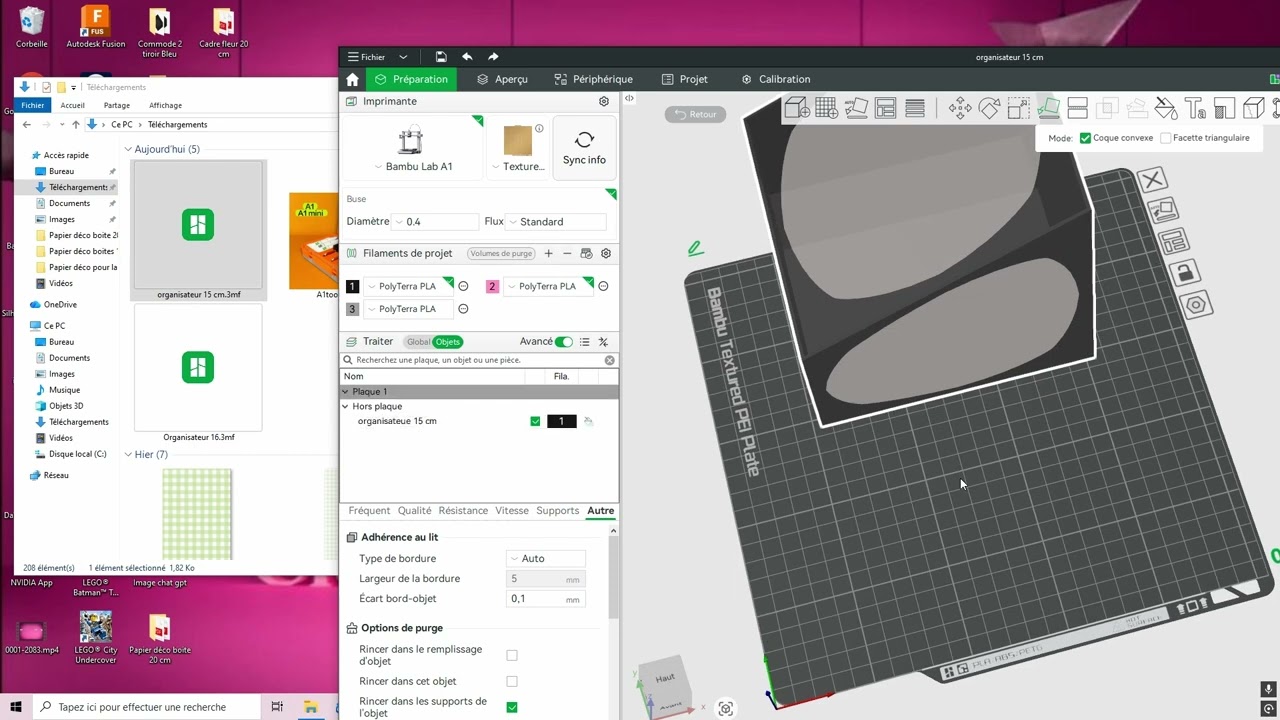Select the Move tool
1280x720 pixels.
(960, 108)
